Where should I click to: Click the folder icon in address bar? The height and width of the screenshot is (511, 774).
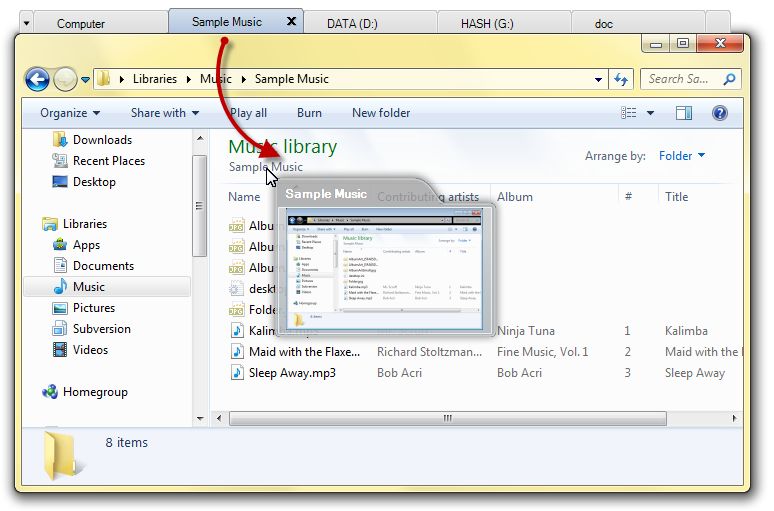pos(104,79)
